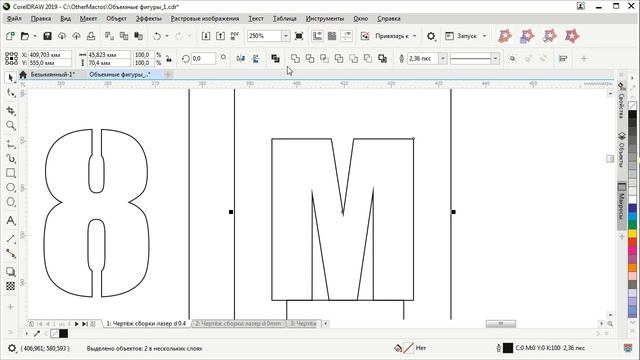
Task: Open the Справка menu
Action: 389,18
